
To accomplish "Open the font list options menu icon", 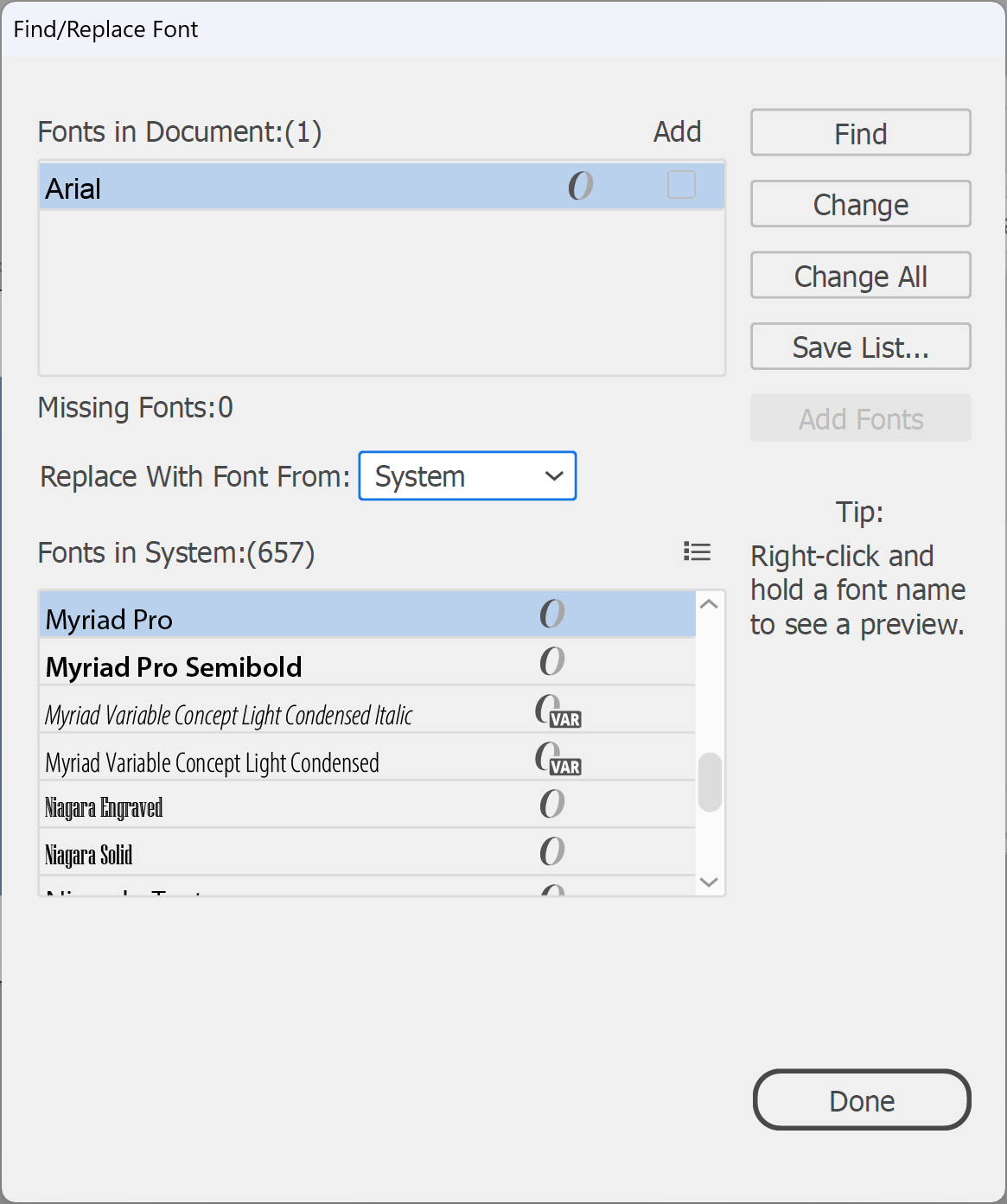I will click(x=697, y=551).
